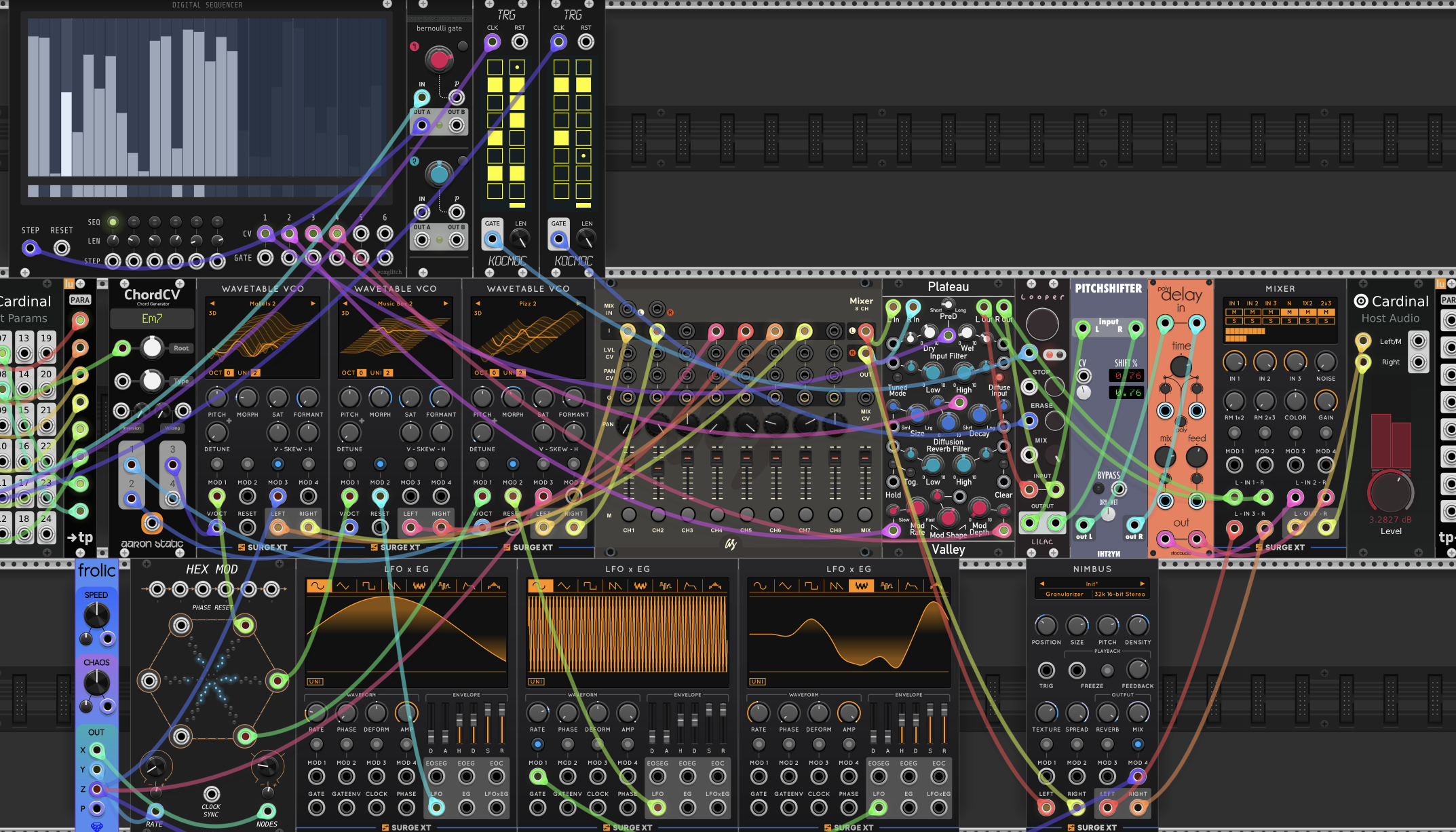Toggle 2x3 solo in Surge Mixer
Viewport: 1456px width, 832px height.
[1326, 320]
